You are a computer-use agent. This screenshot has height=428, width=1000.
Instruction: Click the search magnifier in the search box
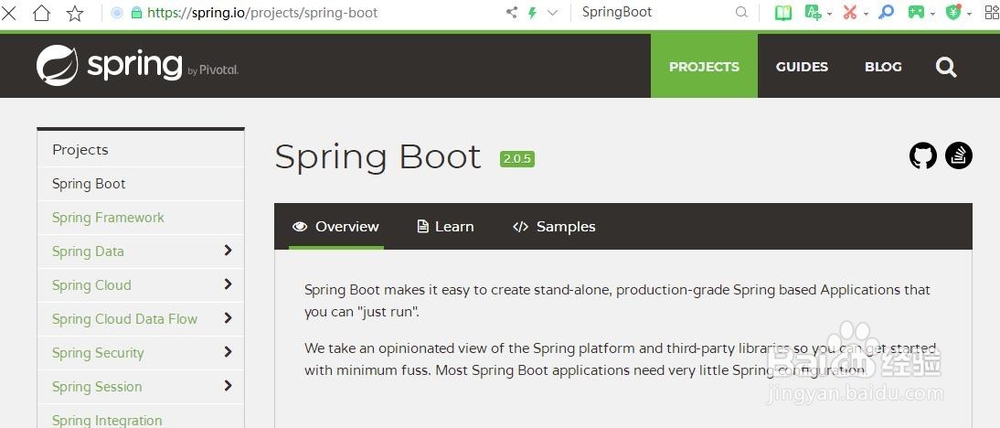pyautogui.click(x=741, y=13)
